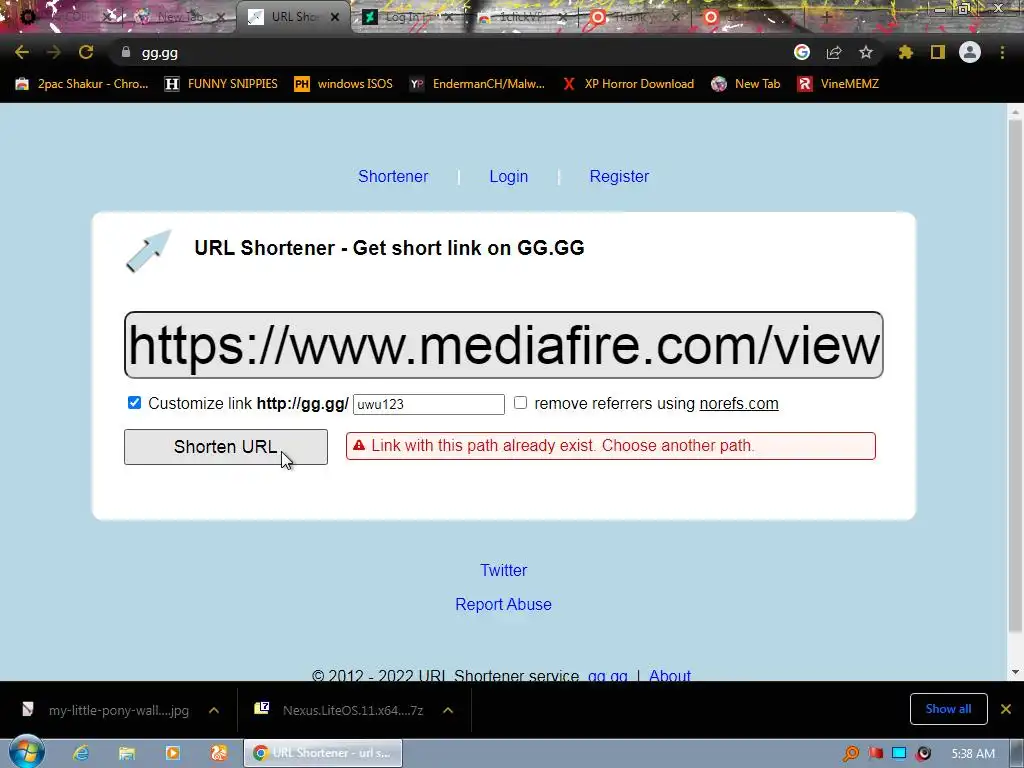Image resolution: width=1024 pixels, height=768 pixels.
Task: Open the media player taskbar icon
Action: pyautogui.click(x=172, y=753)
